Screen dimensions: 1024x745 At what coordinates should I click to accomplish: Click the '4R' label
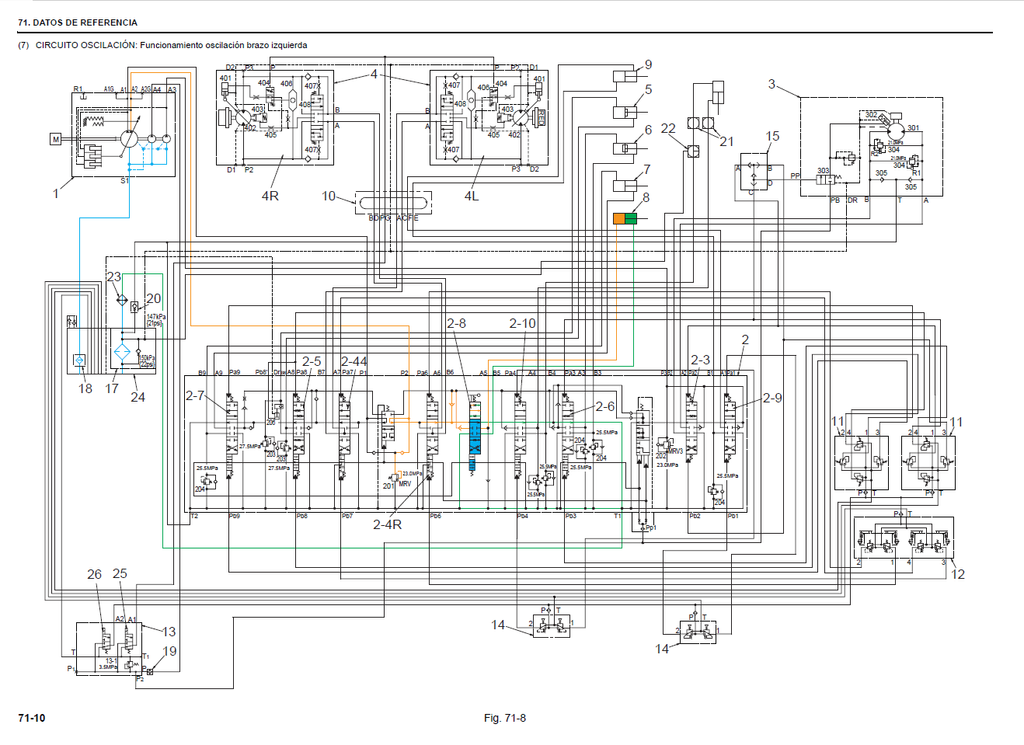pyautogui.click(x=270, y=196)
